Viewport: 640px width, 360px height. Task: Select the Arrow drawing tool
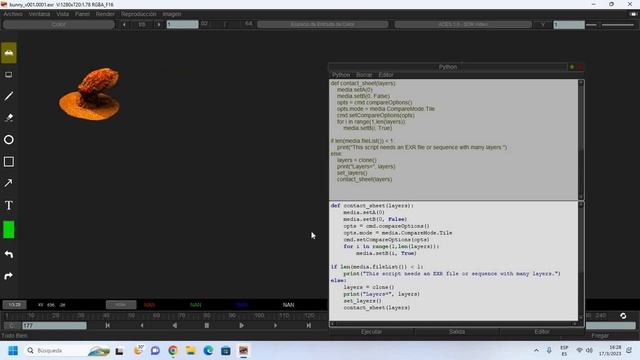[x=9, y=183]
